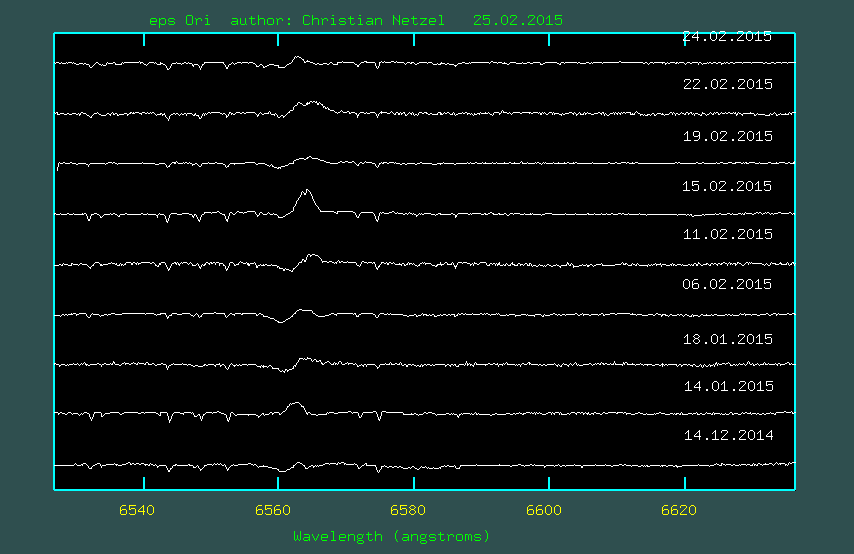The height and width of the screenshot is (554, 854).
Task: Select the 15.02.2015 date label
Action: click(x=727, y=187)
